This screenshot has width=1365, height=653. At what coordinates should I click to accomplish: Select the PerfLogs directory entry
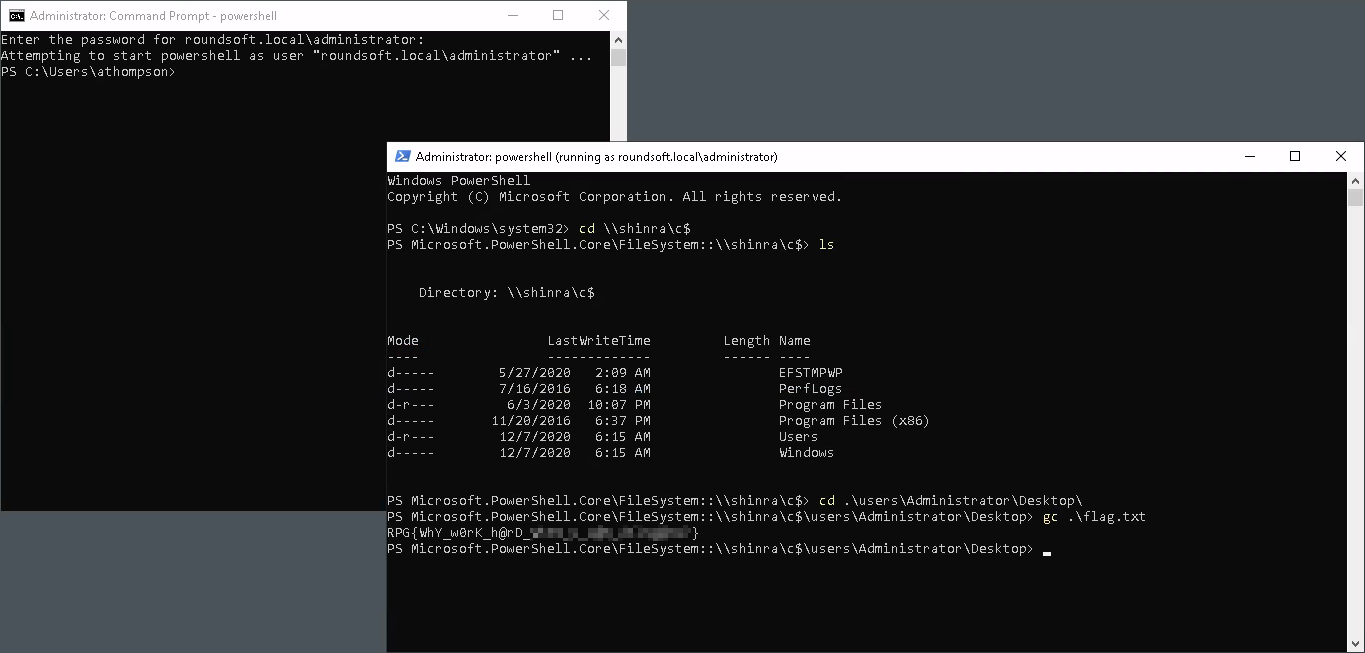(810, 389)
